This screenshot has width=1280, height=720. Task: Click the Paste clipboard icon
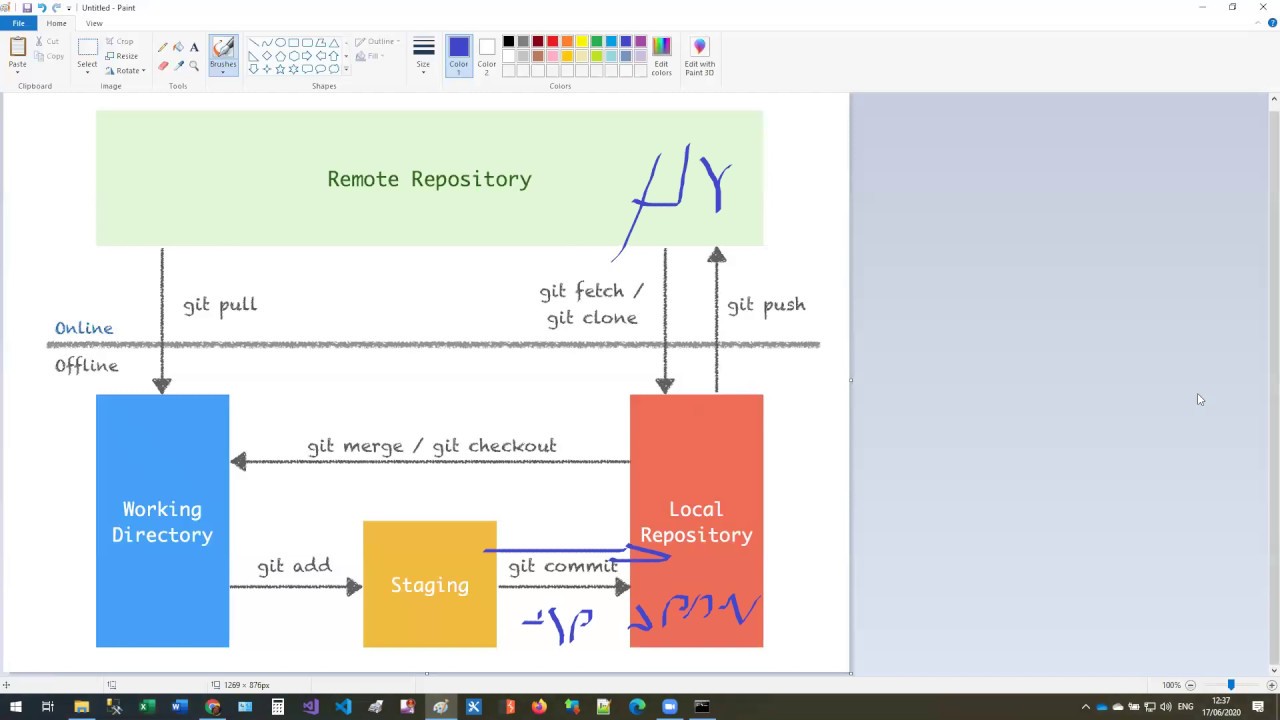[x=18, y=47]
